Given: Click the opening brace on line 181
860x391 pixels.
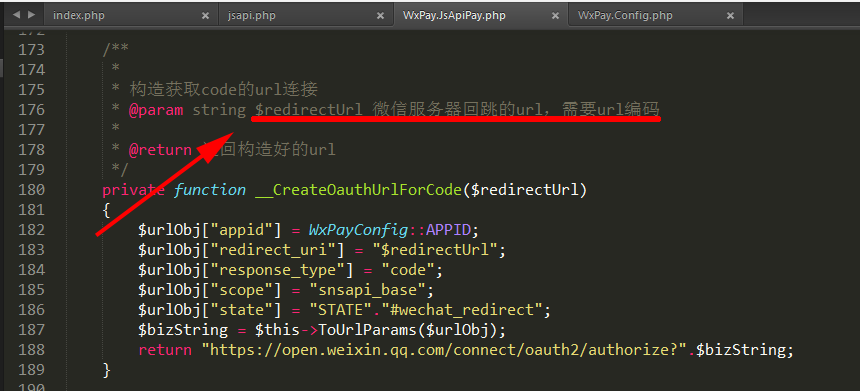Looking at the screenshot, I should pyautogui.click(x=106, y=211).
